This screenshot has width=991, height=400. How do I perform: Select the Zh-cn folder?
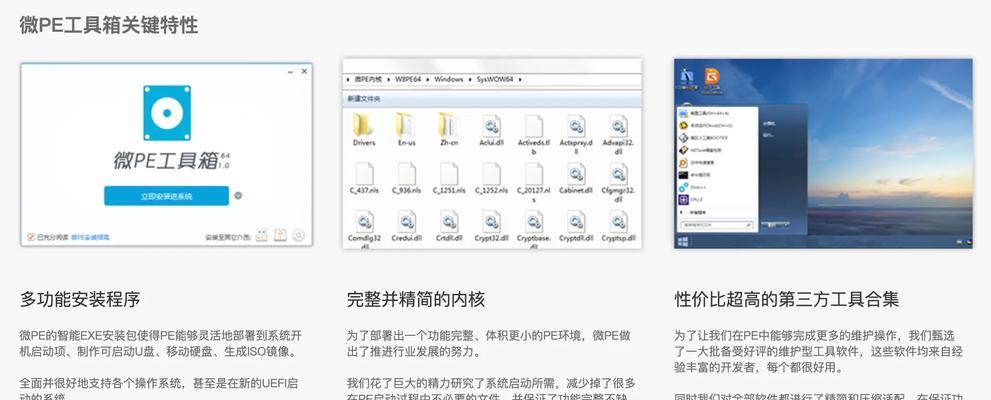pos(449,130)
